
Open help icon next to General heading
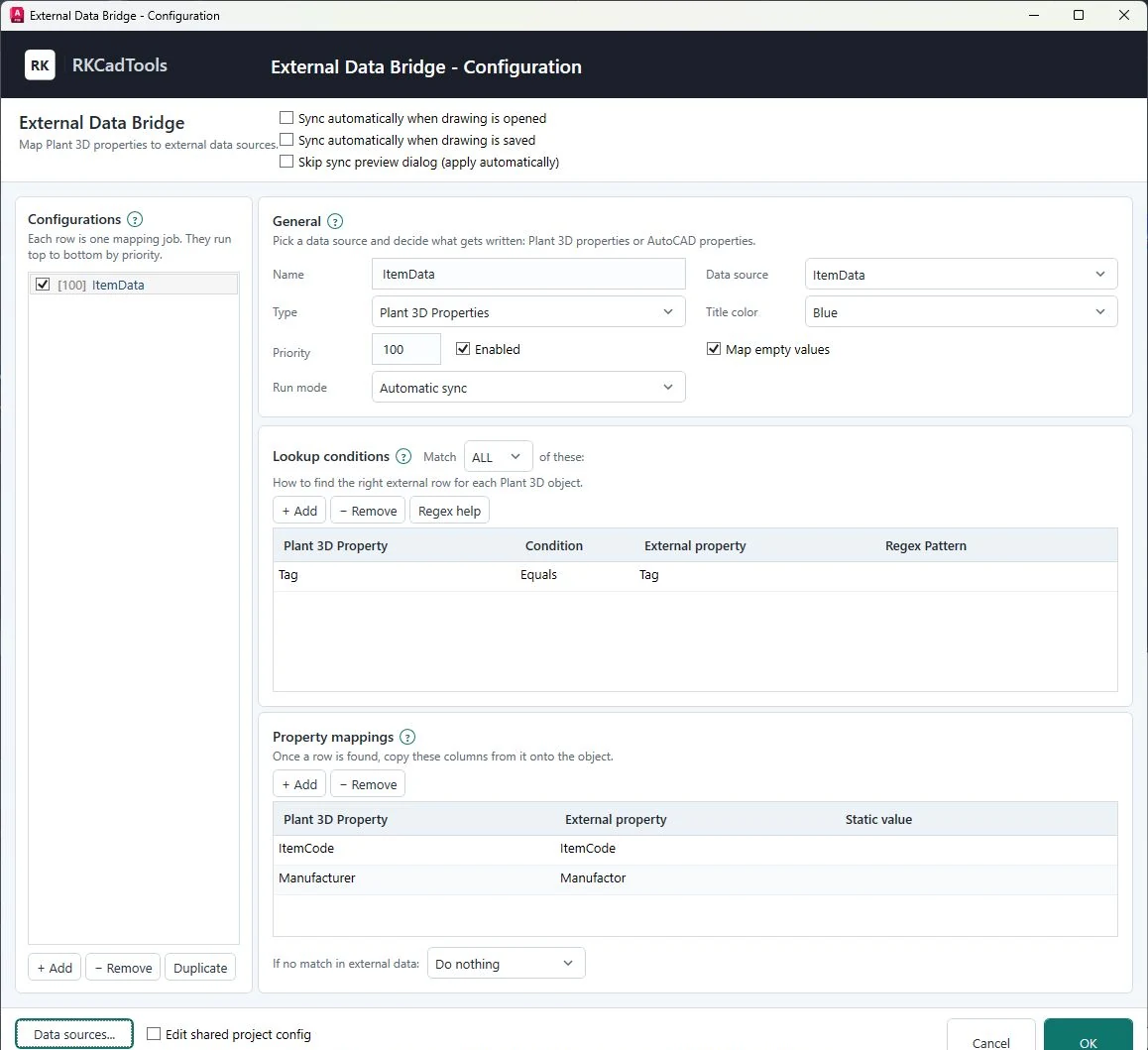pyautogui.click(x=335, y=221)
